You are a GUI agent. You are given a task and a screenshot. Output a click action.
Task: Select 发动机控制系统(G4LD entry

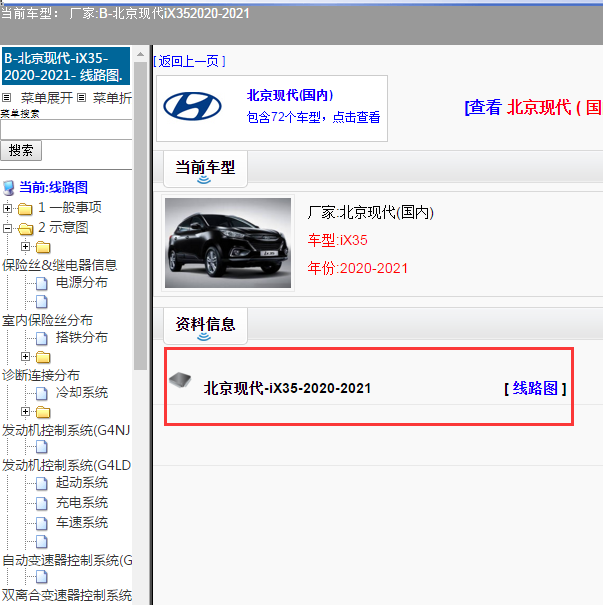coord(66,465)
